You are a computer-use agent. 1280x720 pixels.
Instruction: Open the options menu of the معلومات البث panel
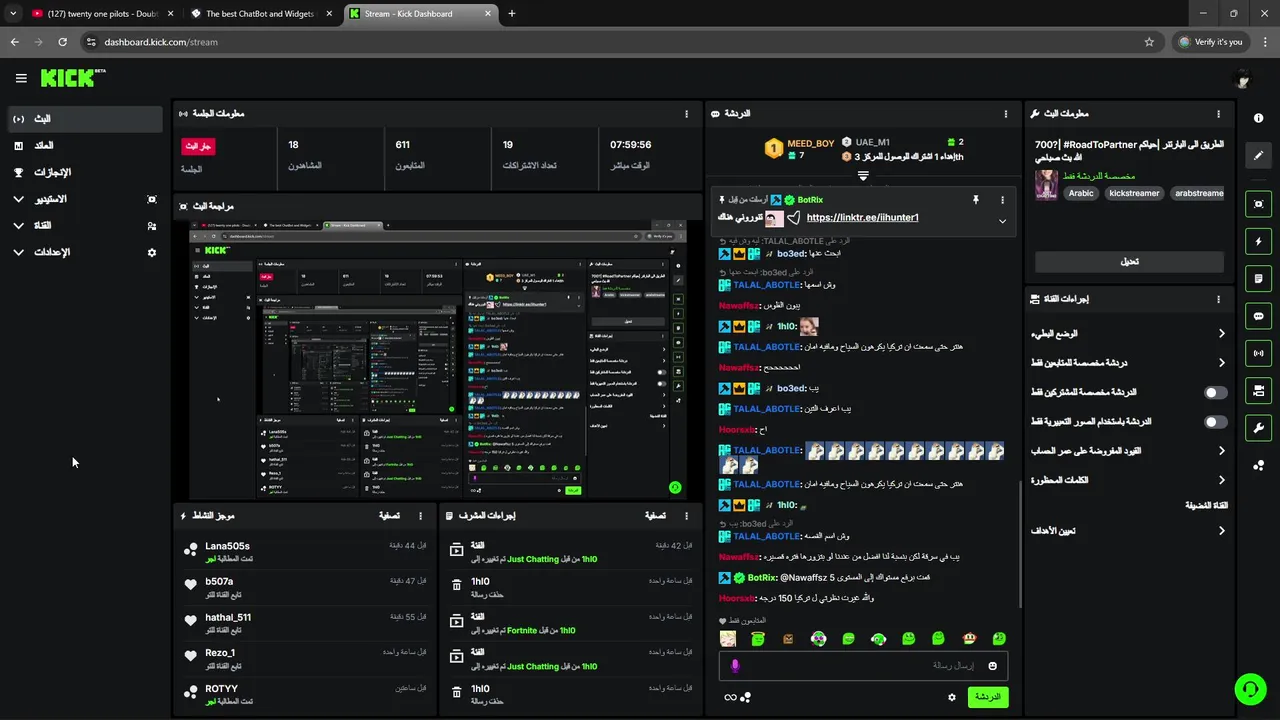point(1218,114)
